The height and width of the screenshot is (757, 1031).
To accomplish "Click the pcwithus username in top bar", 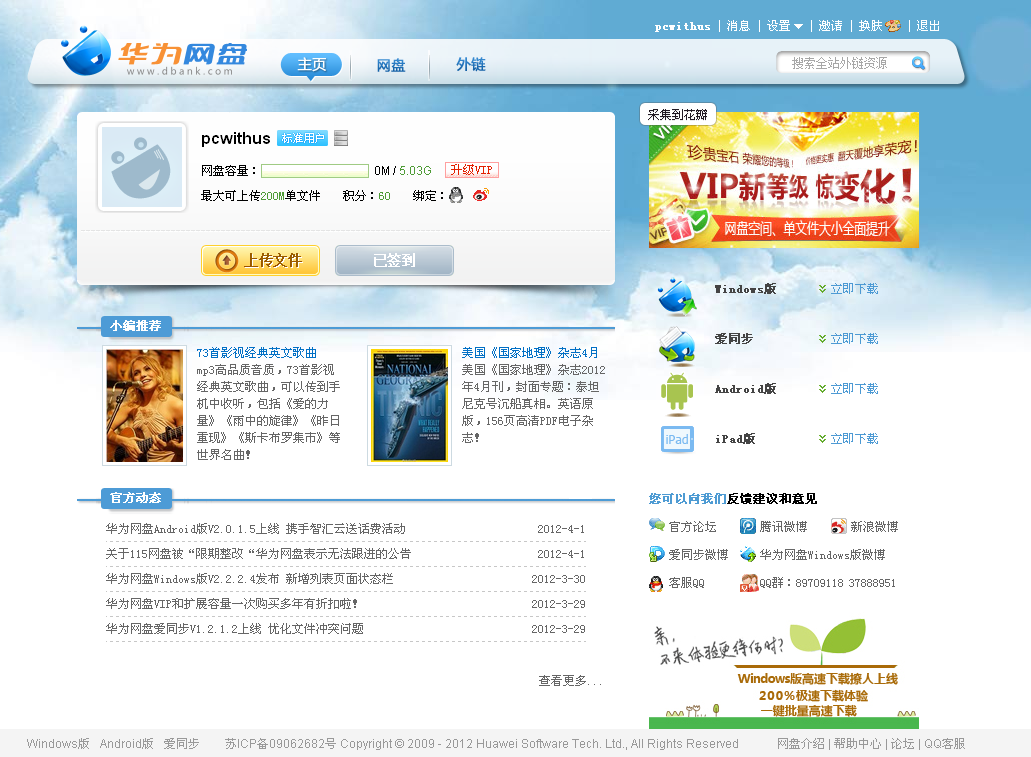I will (683, 26).
